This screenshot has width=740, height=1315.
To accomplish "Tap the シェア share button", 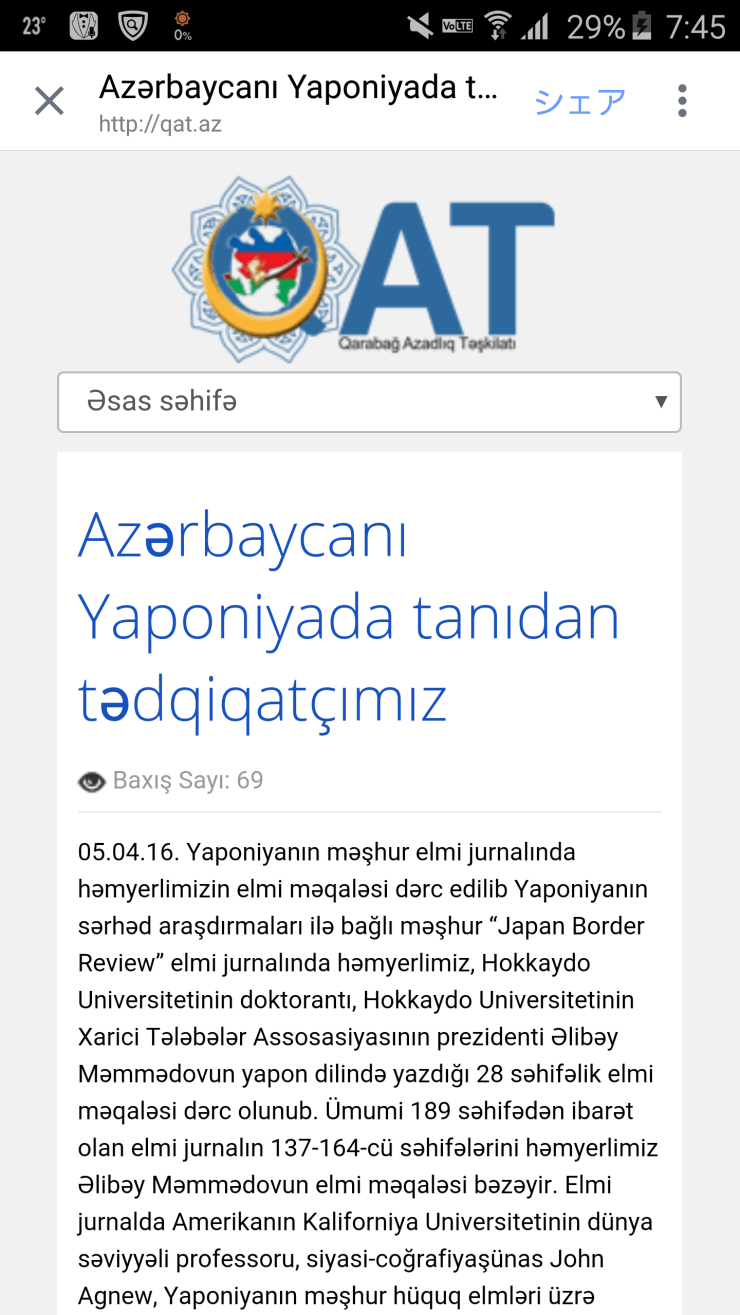I will pos(580,101).
